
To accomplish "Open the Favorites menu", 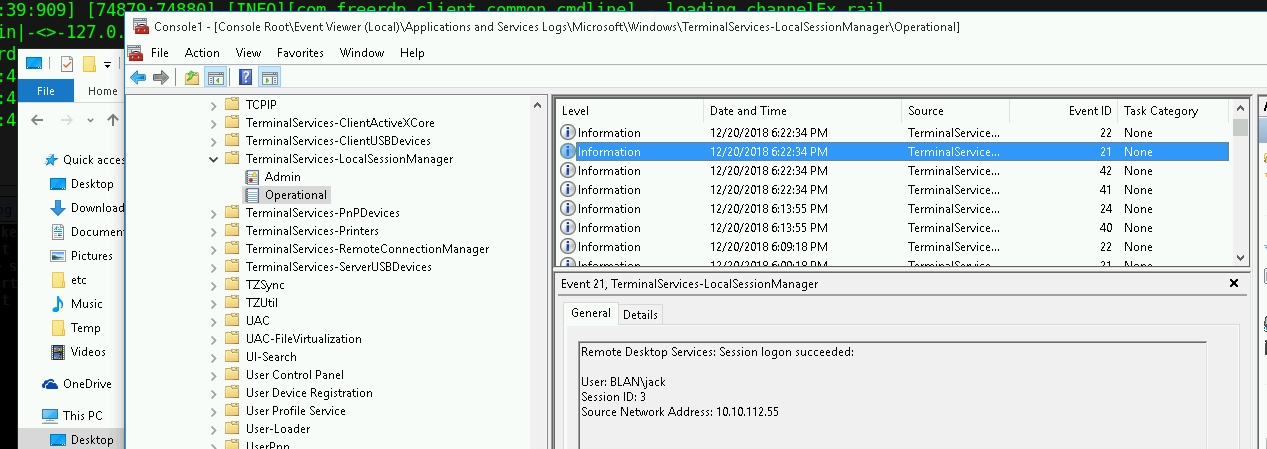I will pos(300,53).
